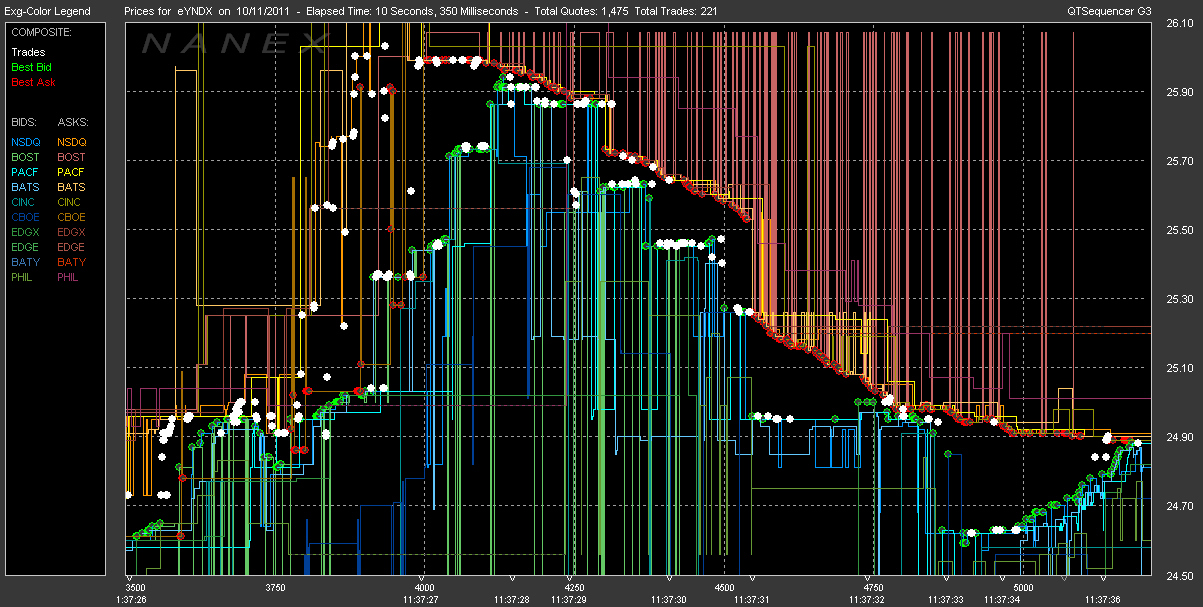Screen dimensions: 1203x607
Task: Click the 25.10 price axis label
Action: (x=1179, y=368)
